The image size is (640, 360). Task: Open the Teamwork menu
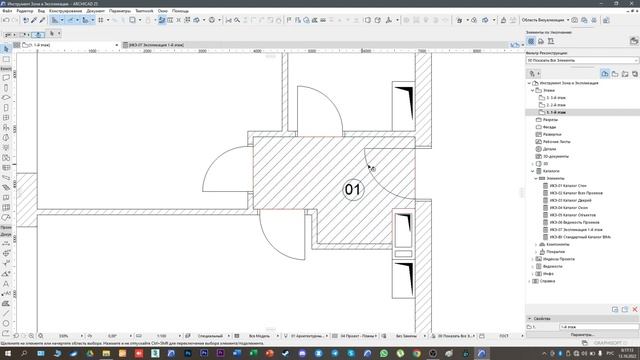[x=144, y=11]
